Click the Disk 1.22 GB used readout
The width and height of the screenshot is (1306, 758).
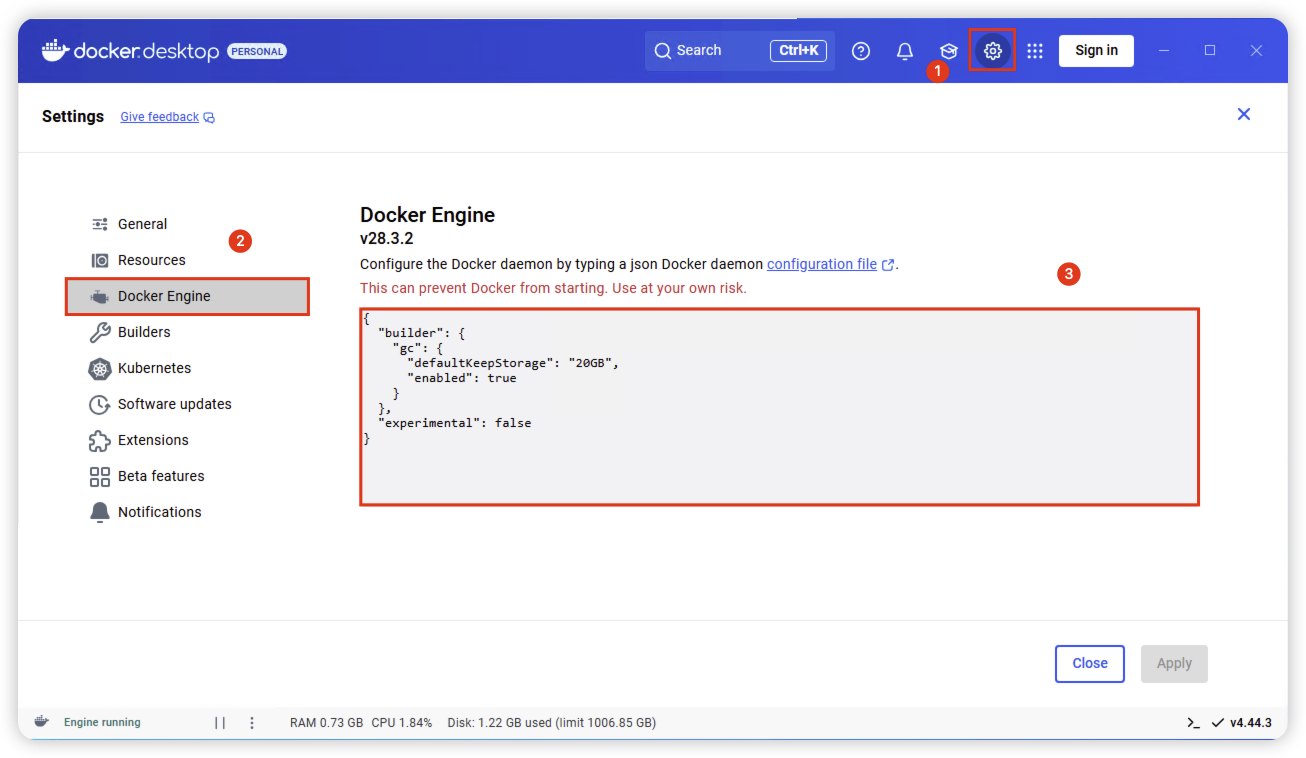(552, 722)
